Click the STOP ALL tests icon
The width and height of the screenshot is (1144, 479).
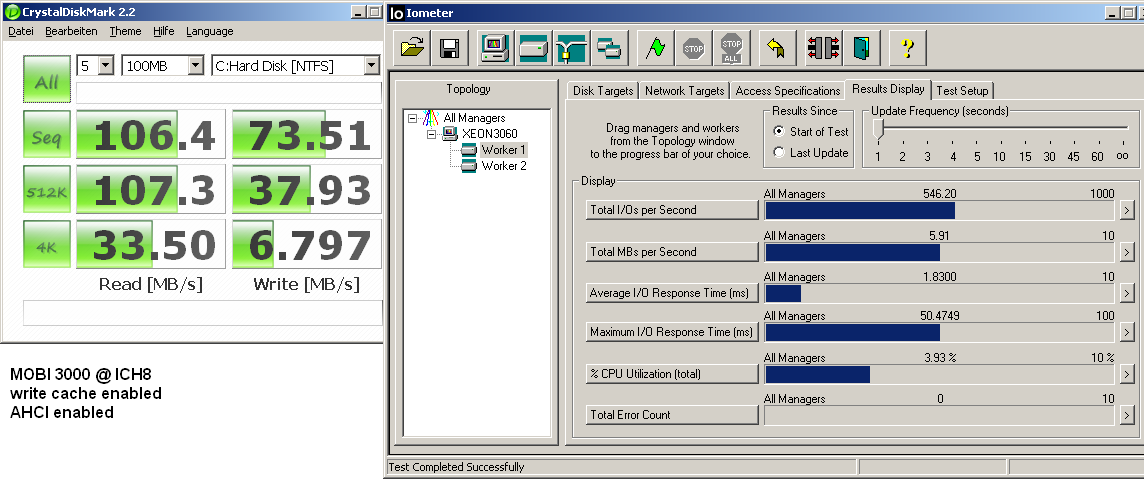tap(731, 49)
